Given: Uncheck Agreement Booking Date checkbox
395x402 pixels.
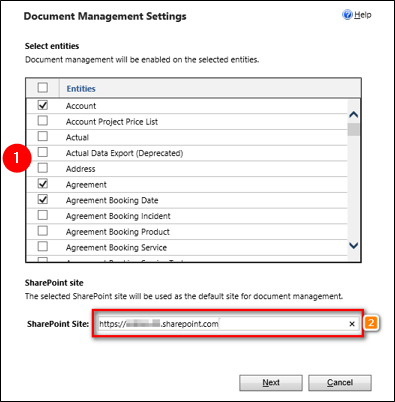Looking at the screenshot, I should [x=43, y=199].
